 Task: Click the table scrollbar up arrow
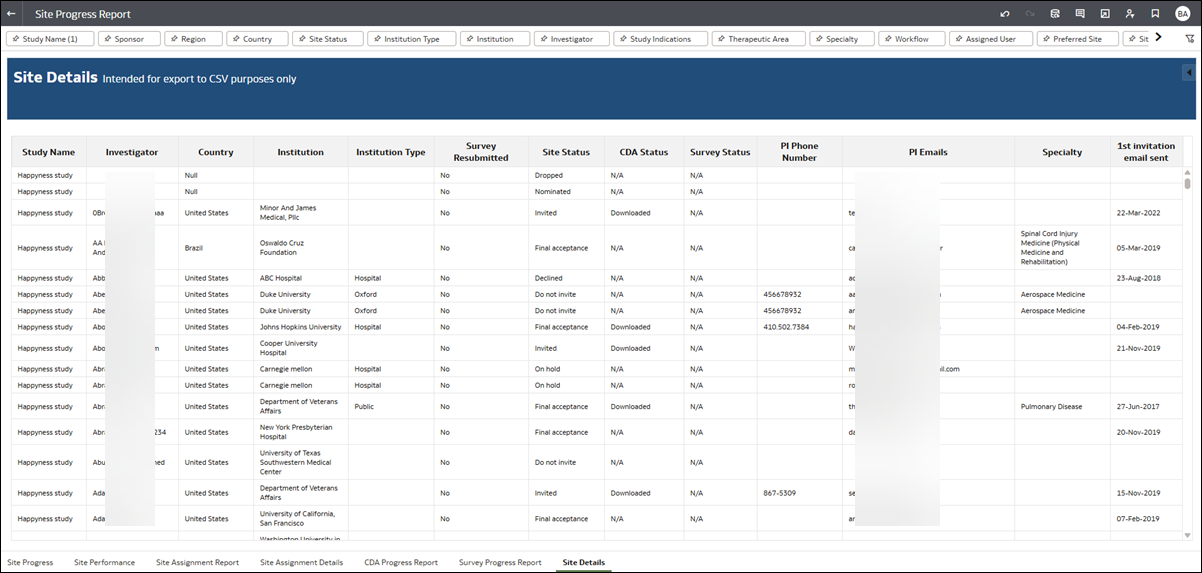point(1188,171)
